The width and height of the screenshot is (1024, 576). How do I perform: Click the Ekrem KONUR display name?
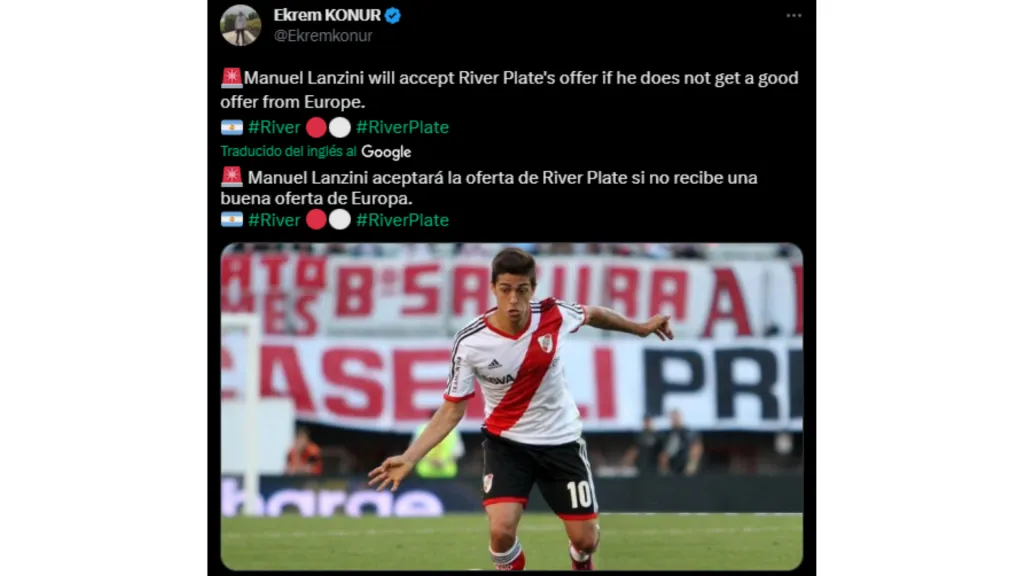coord(327,15)
